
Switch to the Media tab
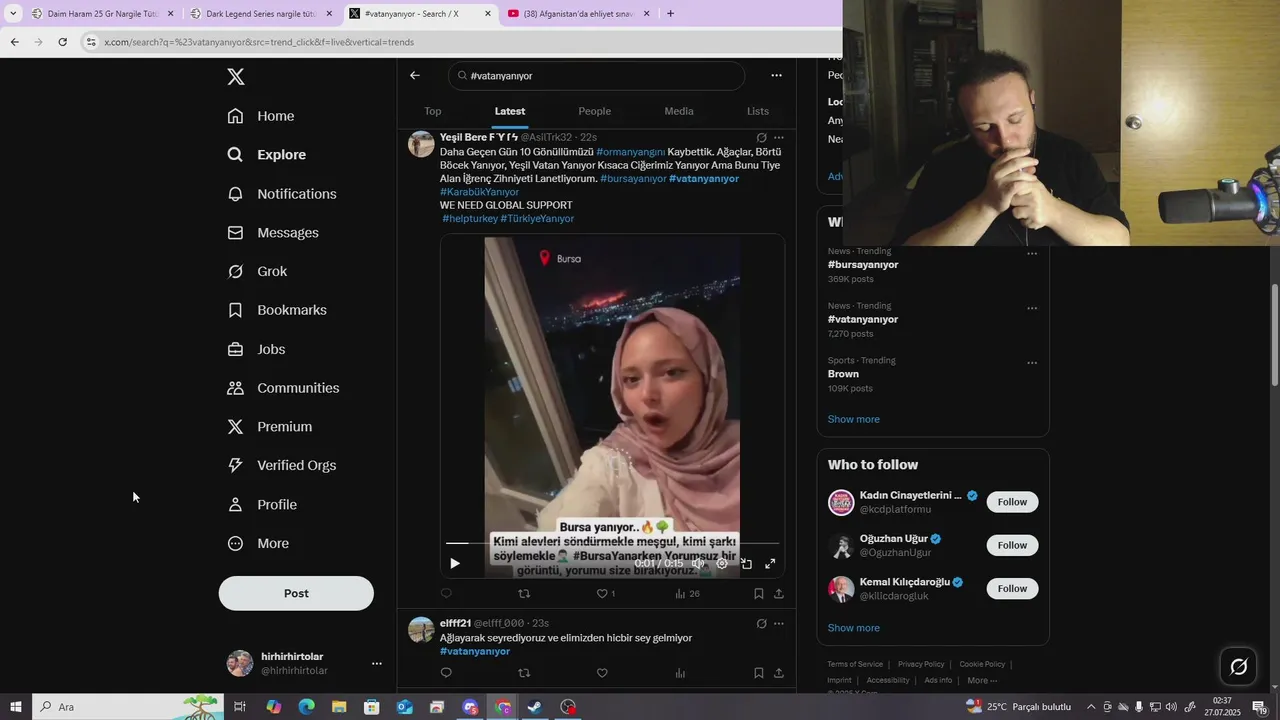679,111
